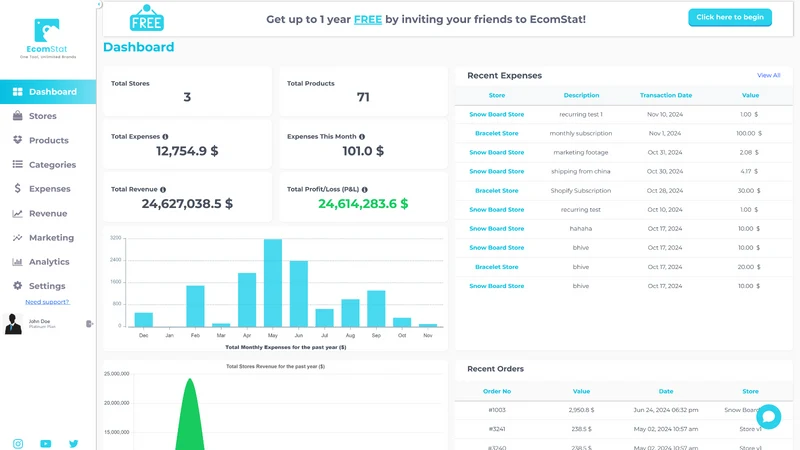
Task: Click order number #1003
Action: (496, 410)
